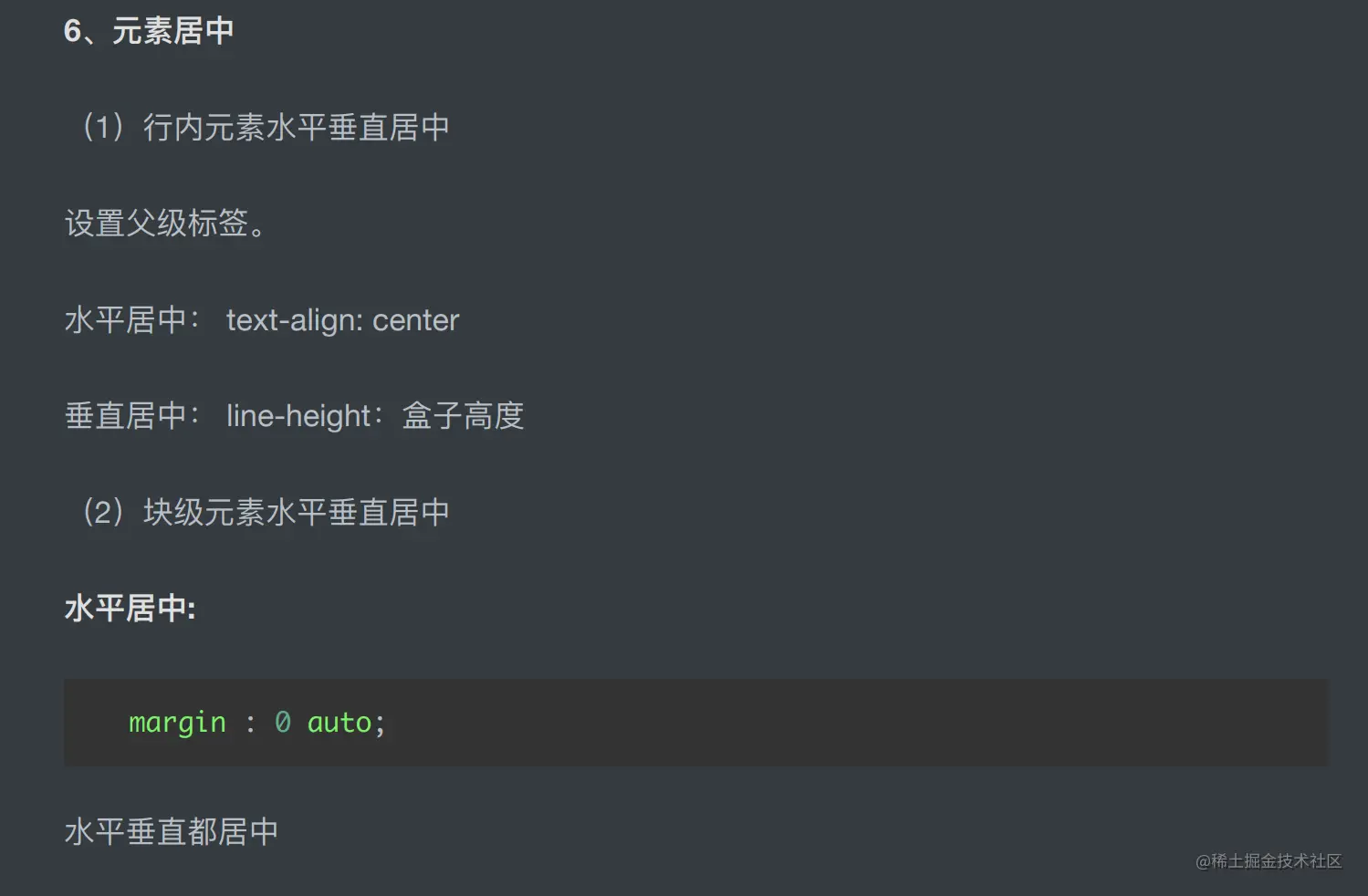Click the text "行内元素水平垂直居中"

pyautogui.click(x=297, y=127)
